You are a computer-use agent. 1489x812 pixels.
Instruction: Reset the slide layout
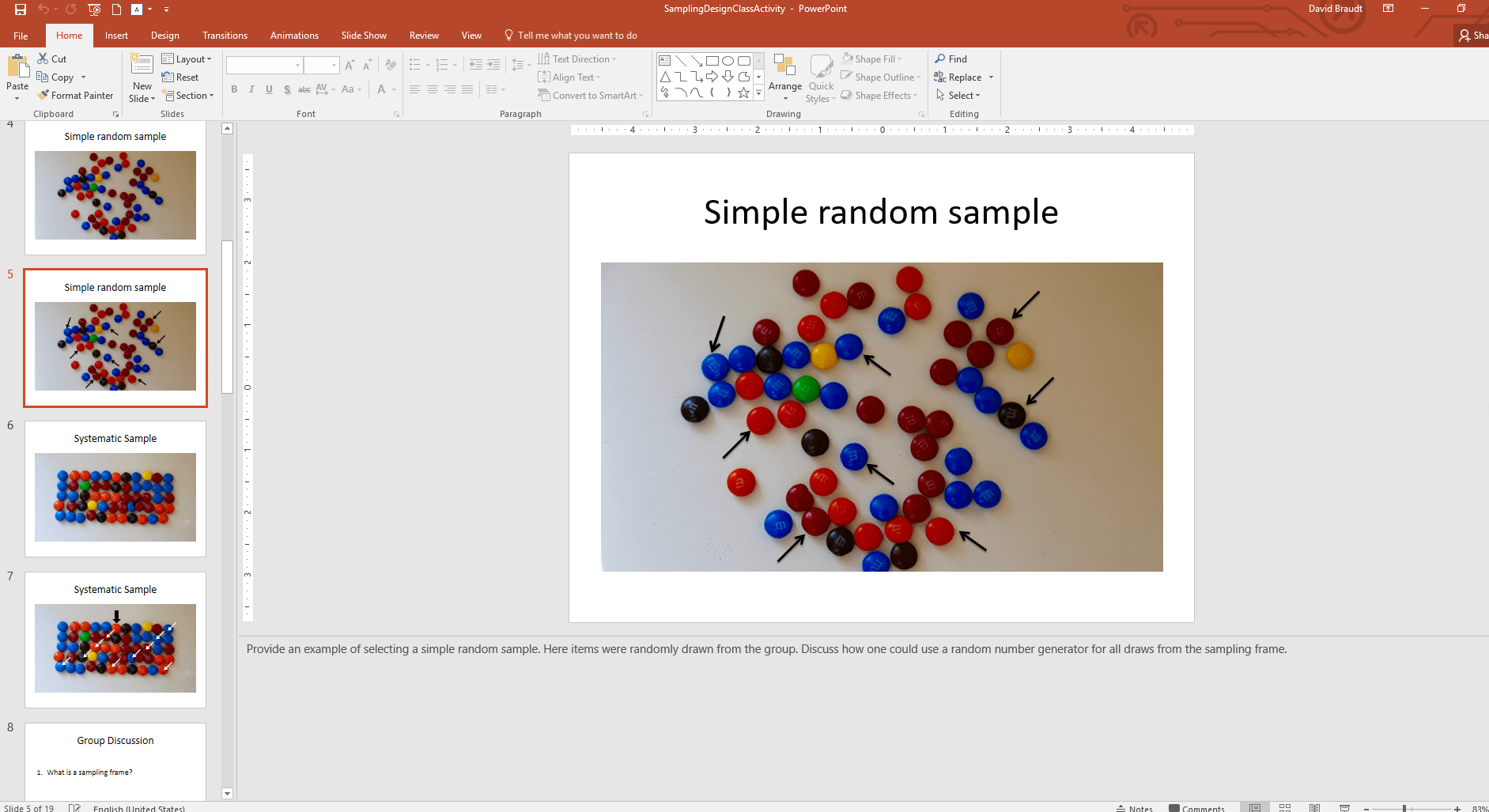180,77
